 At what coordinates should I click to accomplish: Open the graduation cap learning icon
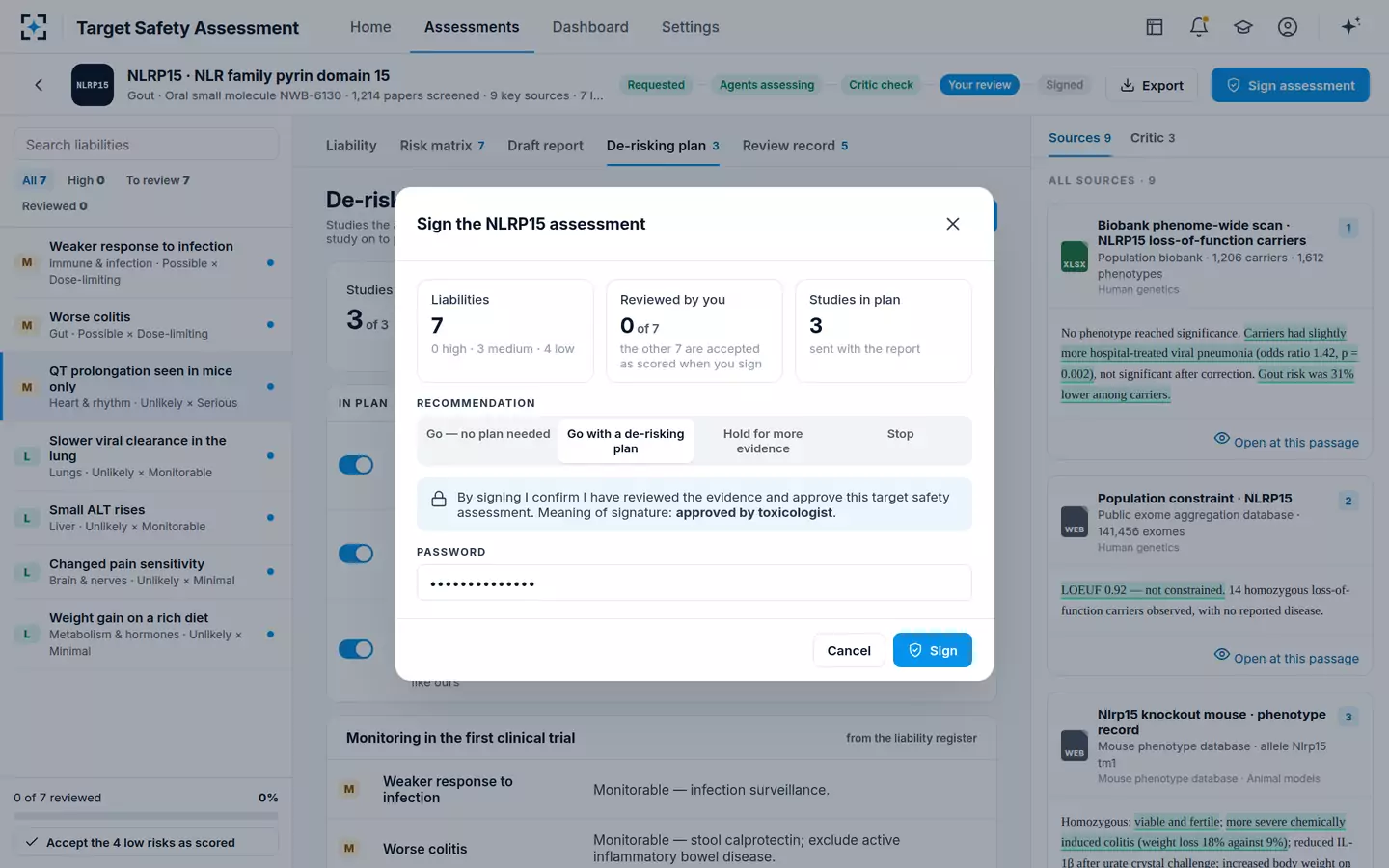[x=1243, y=27]
